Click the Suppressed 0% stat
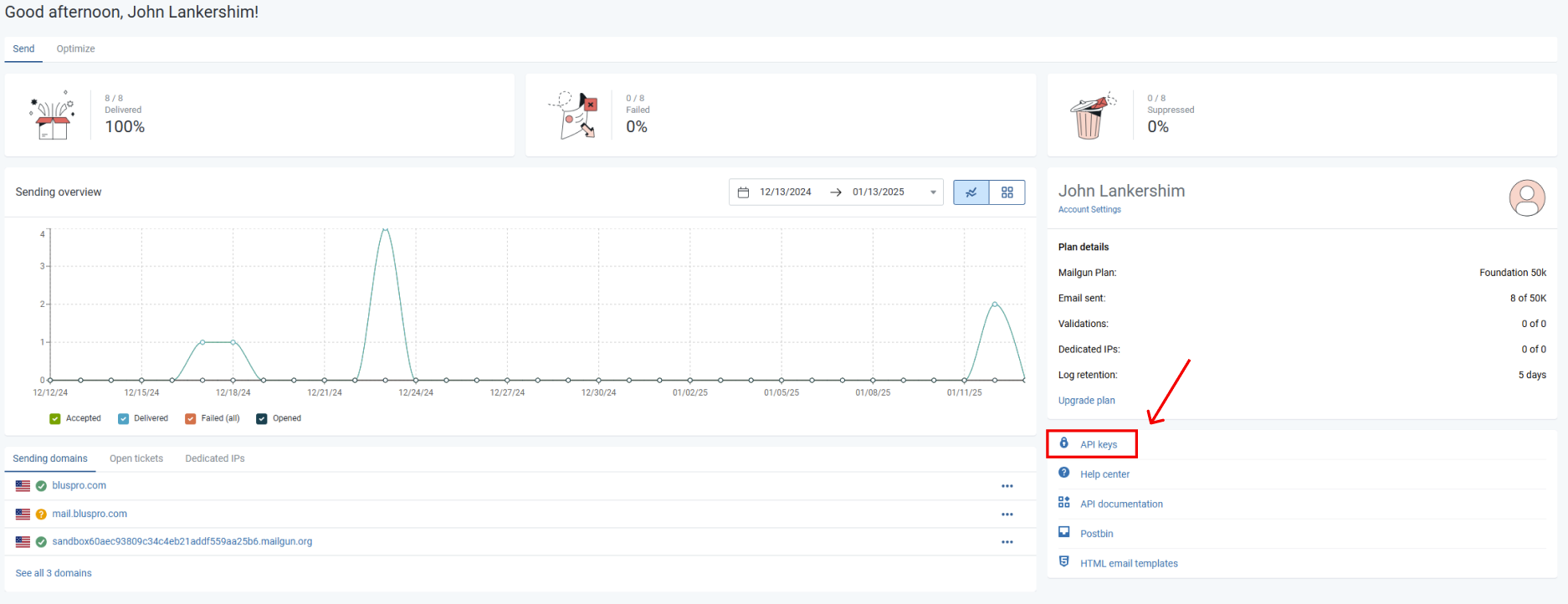The image size is (1568, 604). pyautogui.click(x=1158, y=126)
